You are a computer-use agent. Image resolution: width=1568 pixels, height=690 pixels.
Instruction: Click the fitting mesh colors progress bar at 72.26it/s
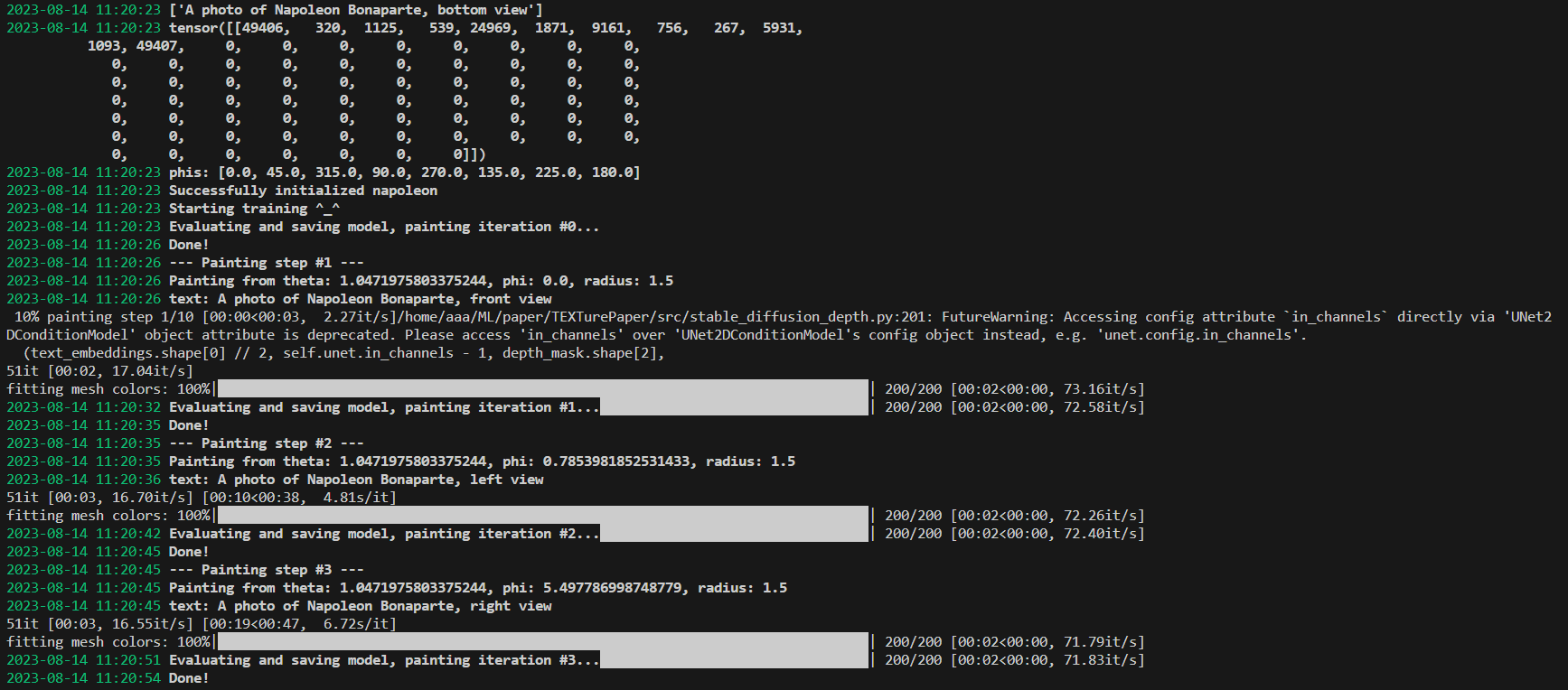543,516
